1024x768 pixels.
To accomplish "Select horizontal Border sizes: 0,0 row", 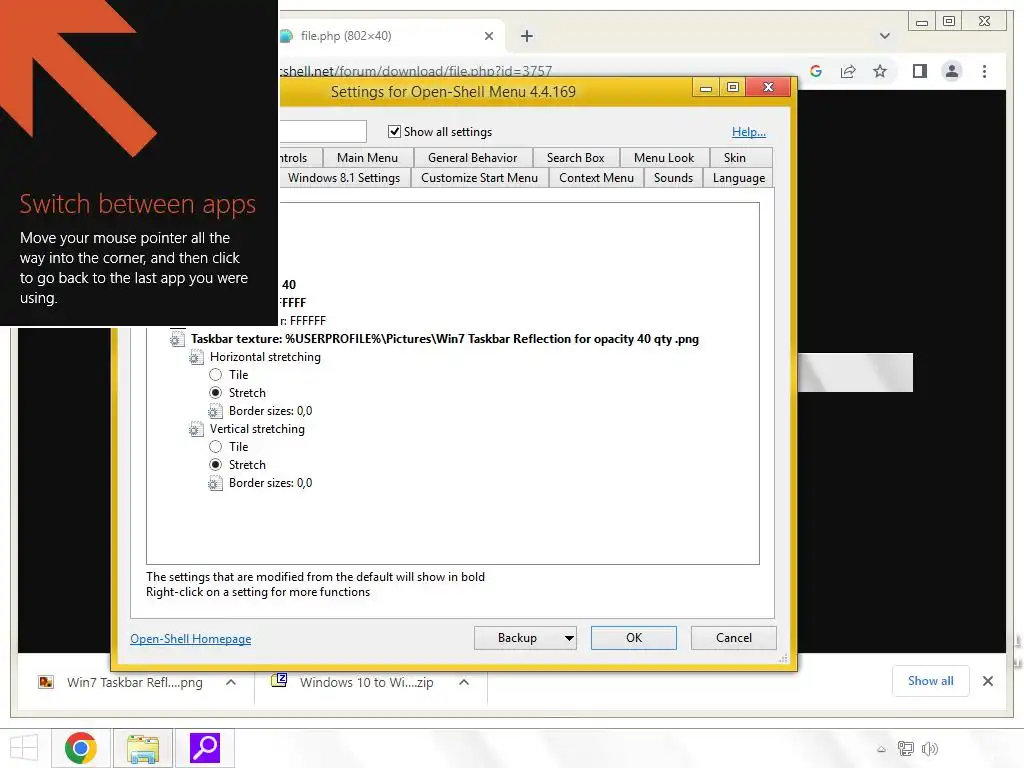I will tap(270, 411).
